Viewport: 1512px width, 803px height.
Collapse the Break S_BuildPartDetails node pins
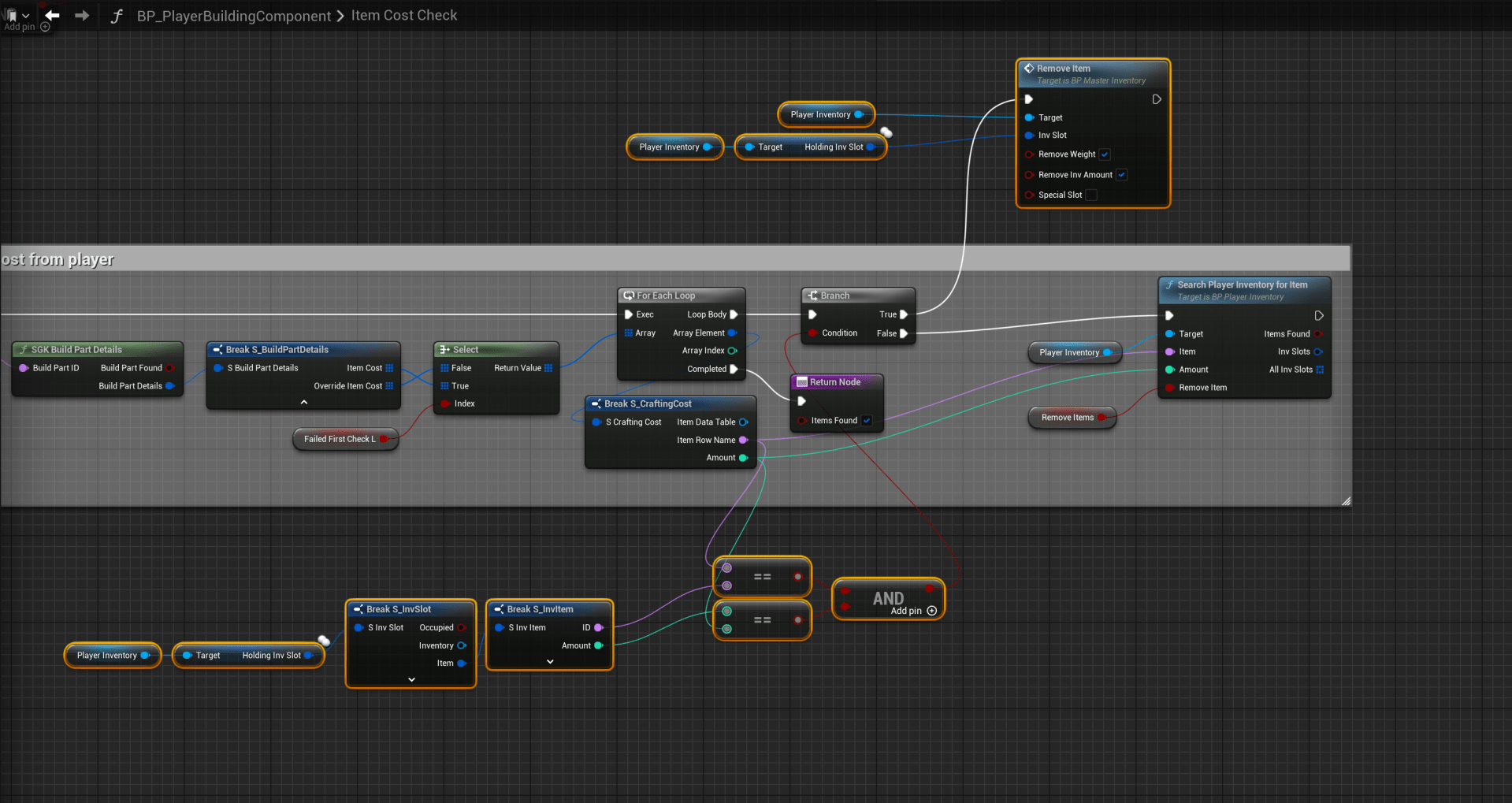[304, 402]
